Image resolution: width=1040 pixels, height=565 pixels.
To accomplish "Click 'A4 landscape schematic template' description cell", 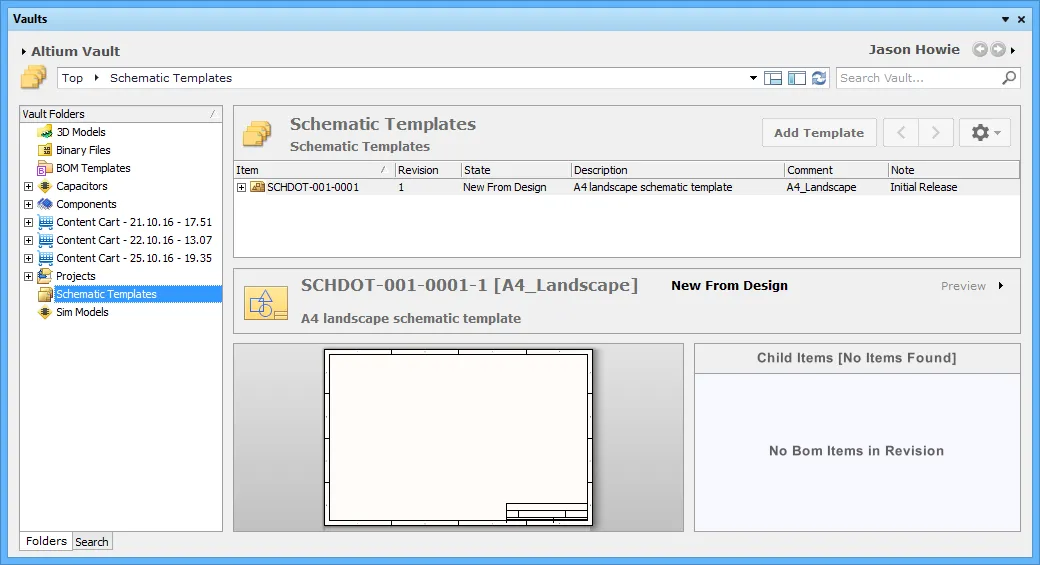I will point(653,187).
